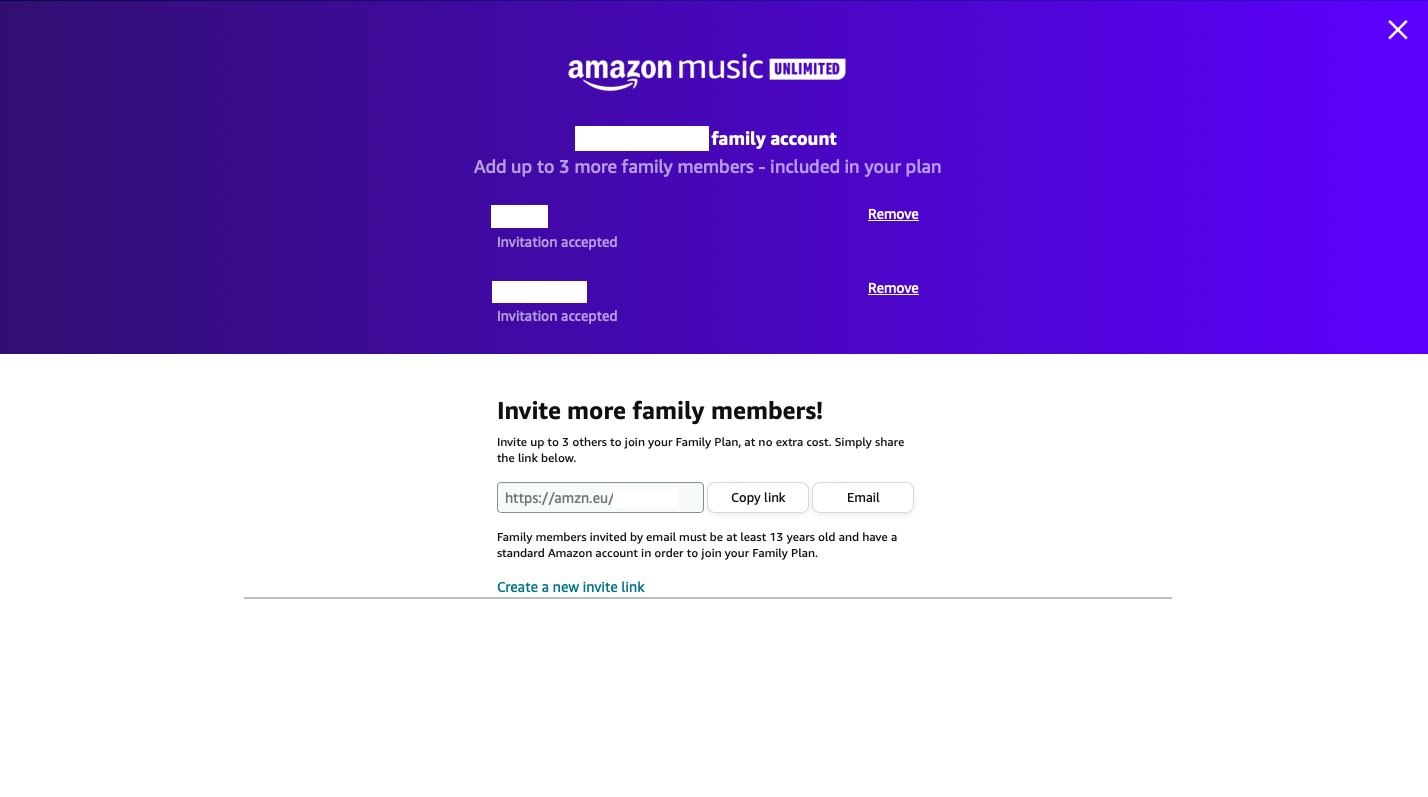Viewport: 1428px width, 797px height.
Task: Click the UNLIMITED badge in the logo
Action: (x=807, y=69)
